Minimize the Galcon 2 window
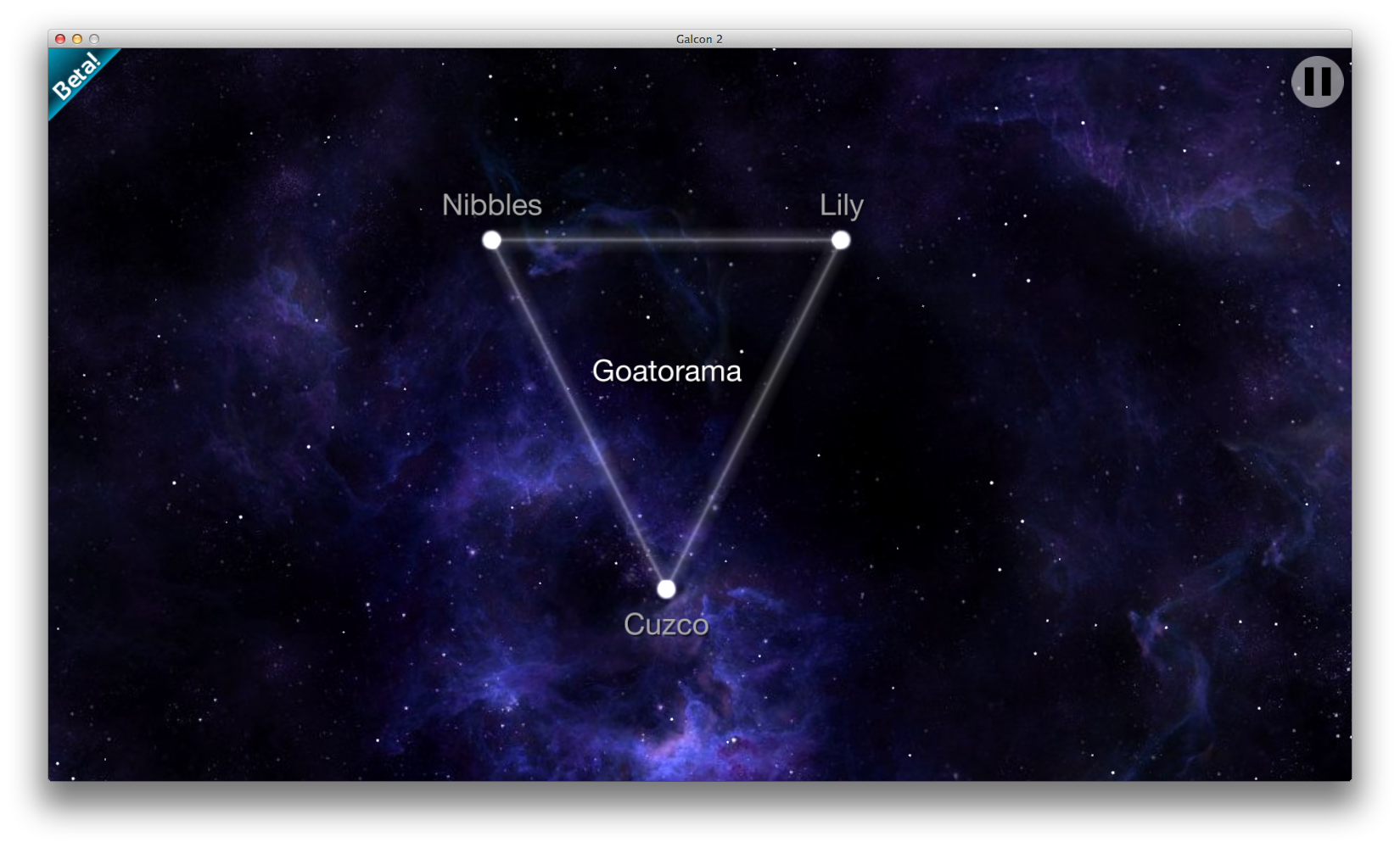The height and width of the screenshot is (848, 1400). point(77,39)
